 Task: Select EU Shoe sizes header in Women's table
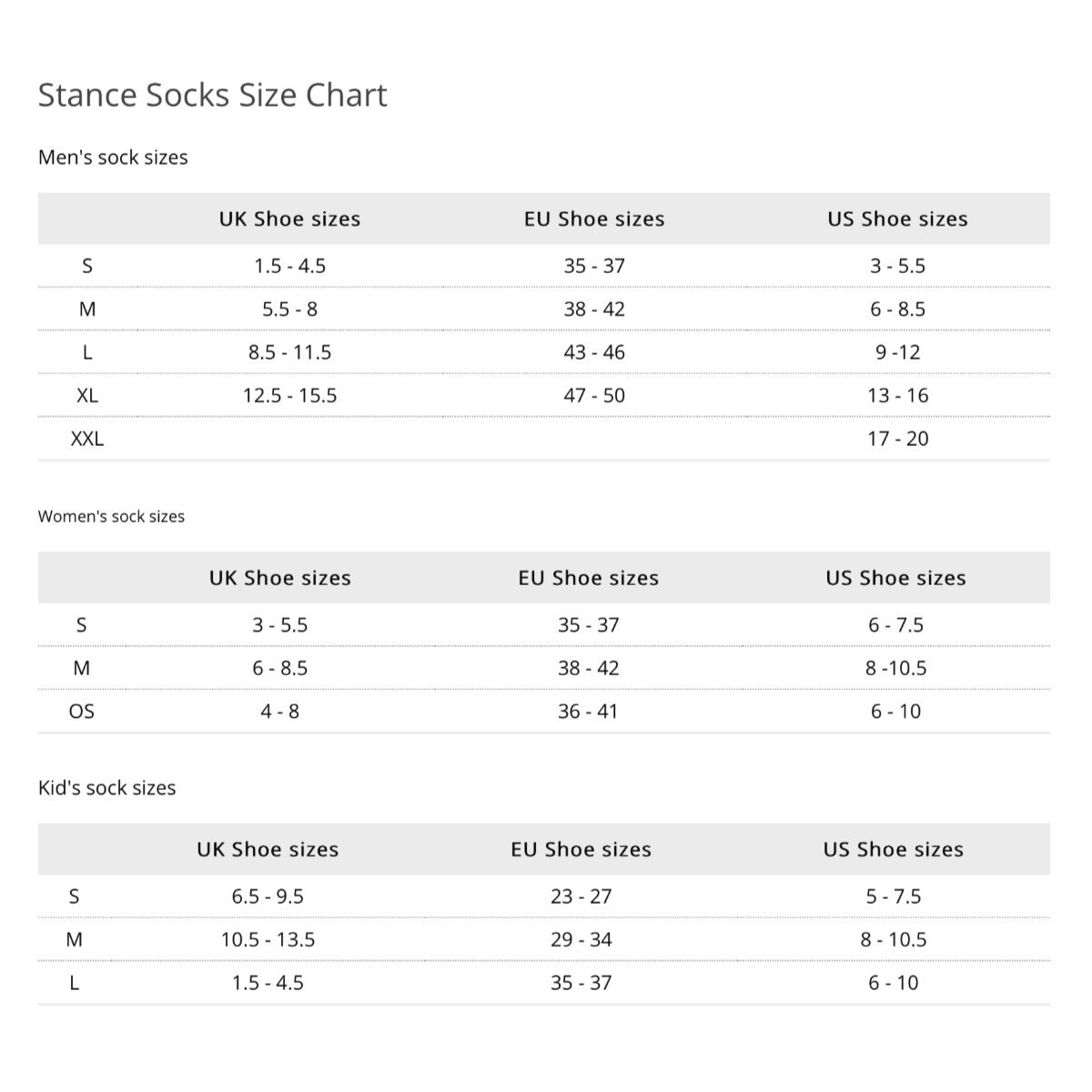tap(588, 578)
